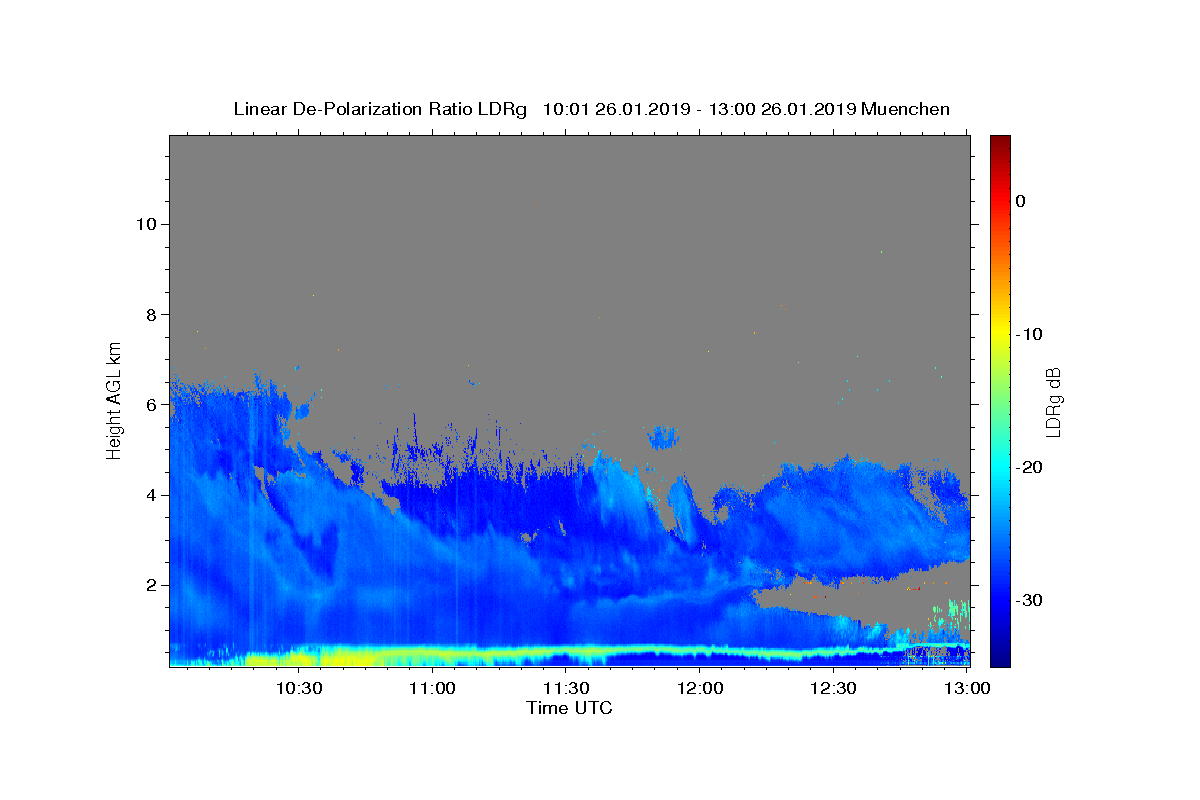Screen dimensions: 1200x800
Task: Click the yellow band of the colorbar
Action: tap(1000, 334)
